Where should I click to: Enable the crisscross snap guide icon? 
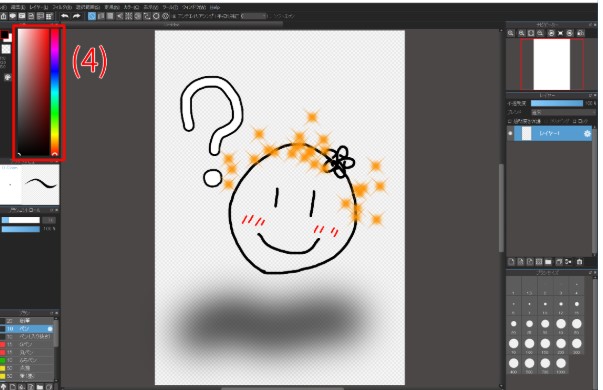click(x=110, y=16)
